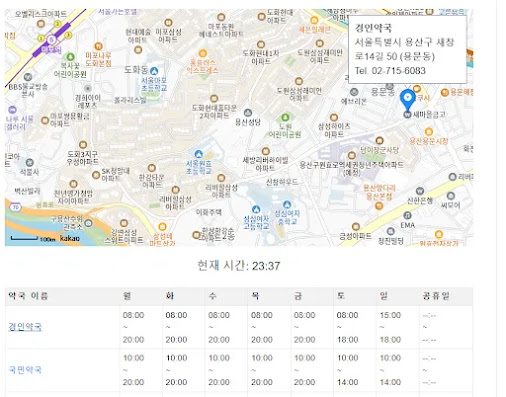The width and height of the screenshot is (506, 397).
Task: Click the 신창하우드 map label
Action: tap(282, 182)
